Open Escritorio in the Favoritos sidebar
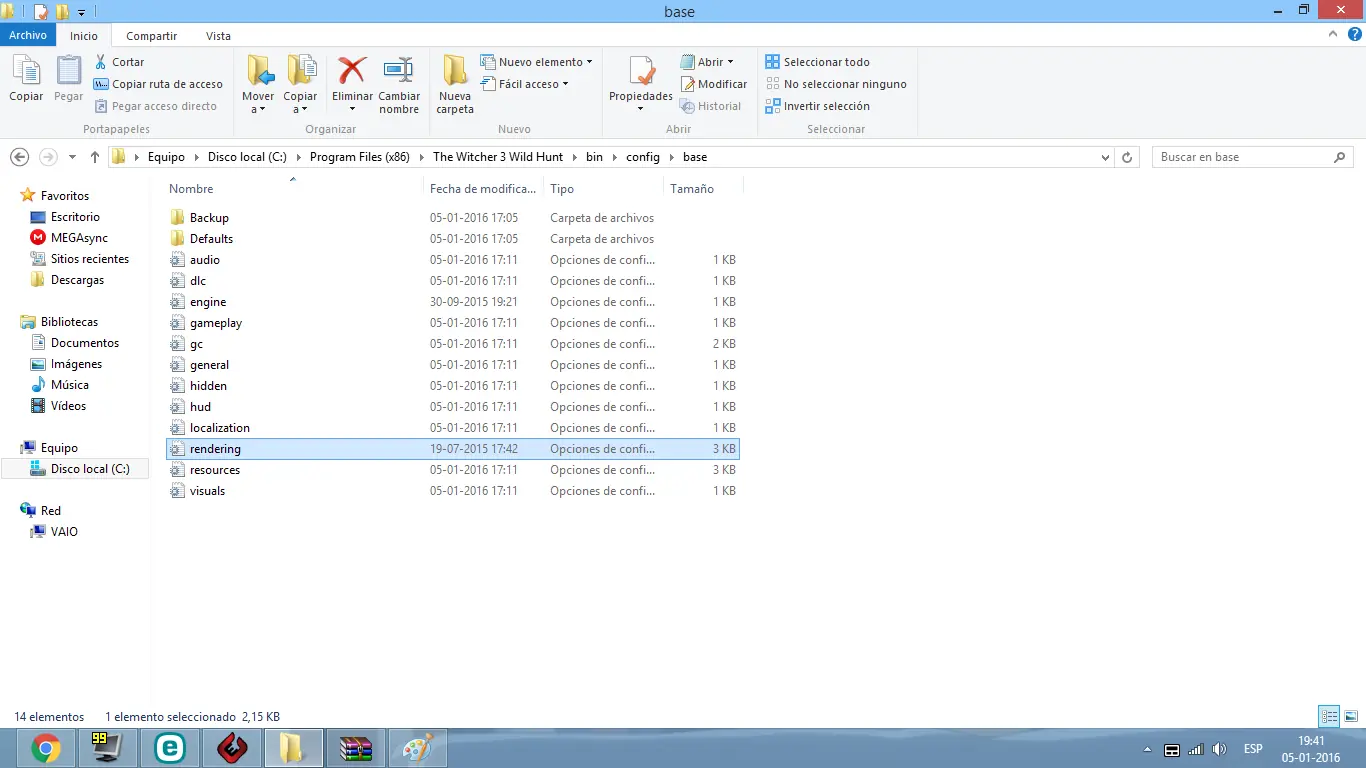This screenshot has height=768, width=1366. coord(76,217)
